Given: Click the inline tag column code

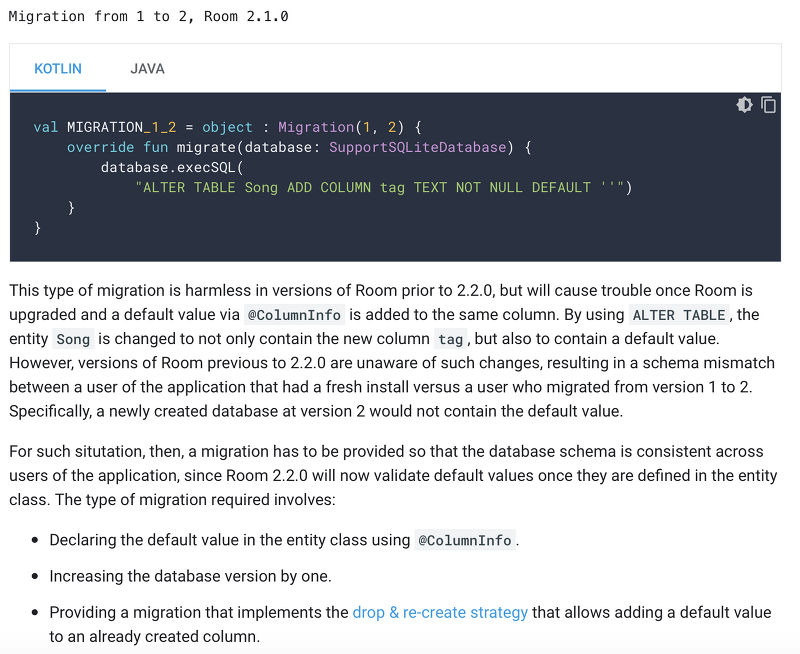Looking at the screenshot, I should pos(451,339).
